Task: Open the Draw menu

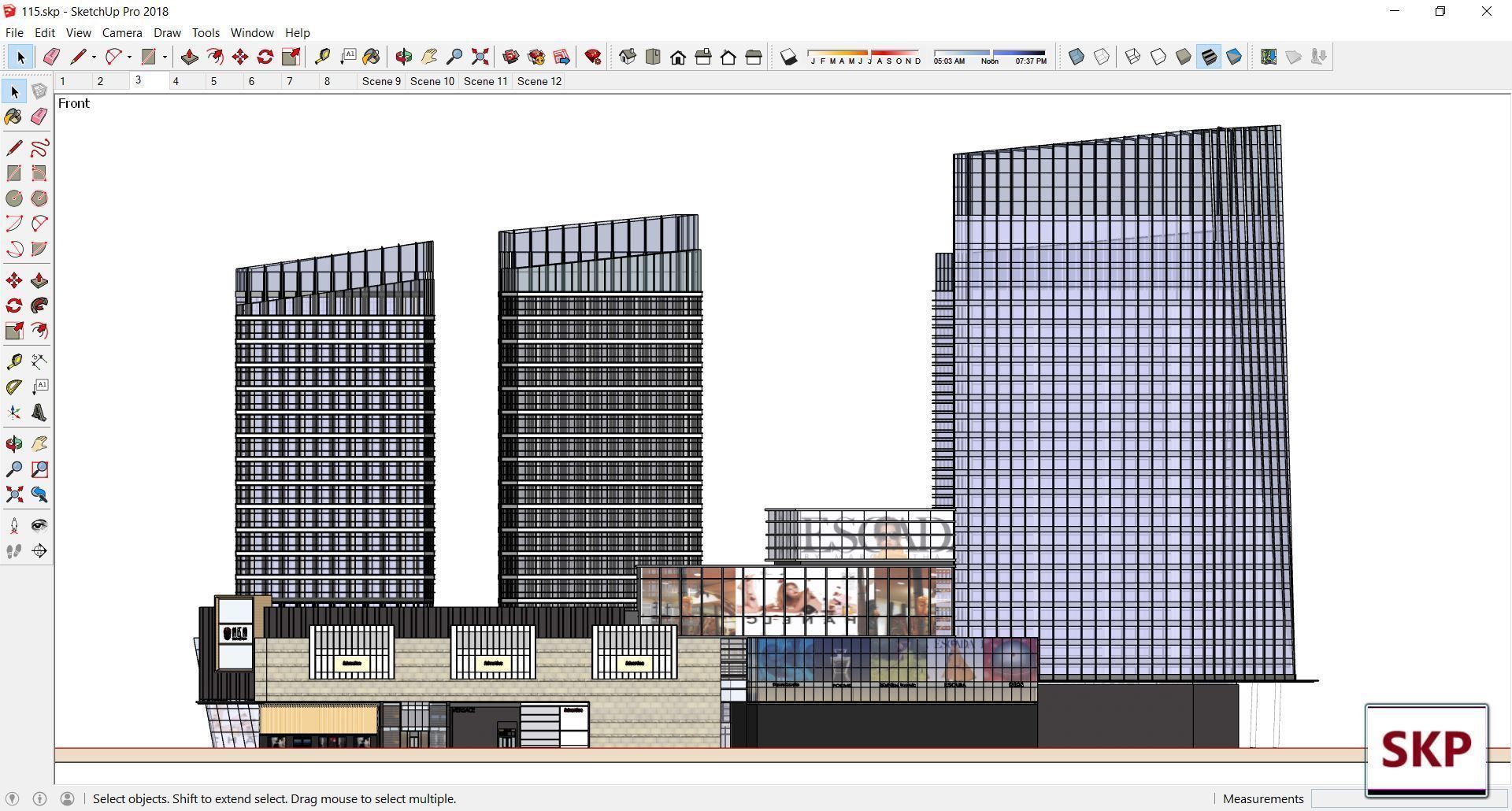Action: coord(167,32)
